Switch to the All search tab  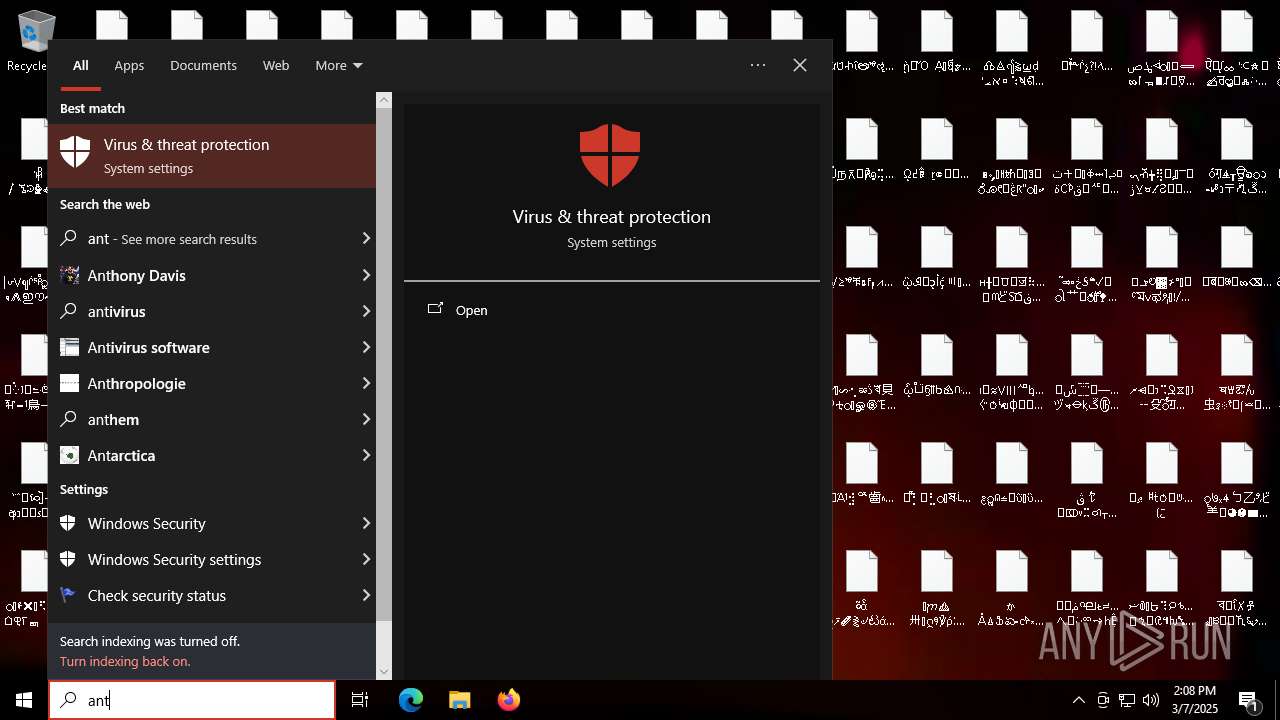coord(80,65)
